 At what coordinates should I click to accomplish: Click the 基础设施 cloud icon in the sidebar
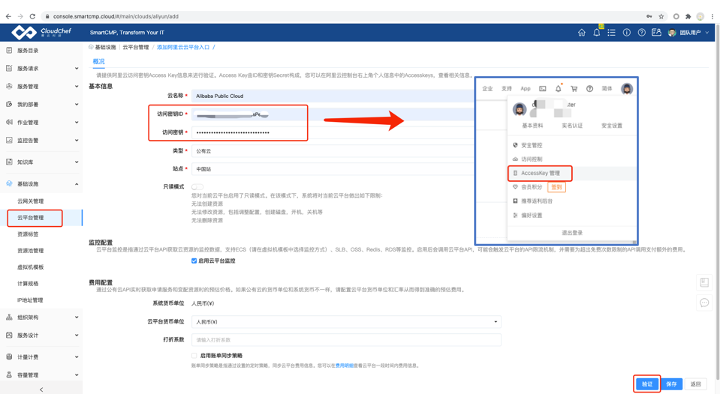pyautogui.click(x=9, y=183)
